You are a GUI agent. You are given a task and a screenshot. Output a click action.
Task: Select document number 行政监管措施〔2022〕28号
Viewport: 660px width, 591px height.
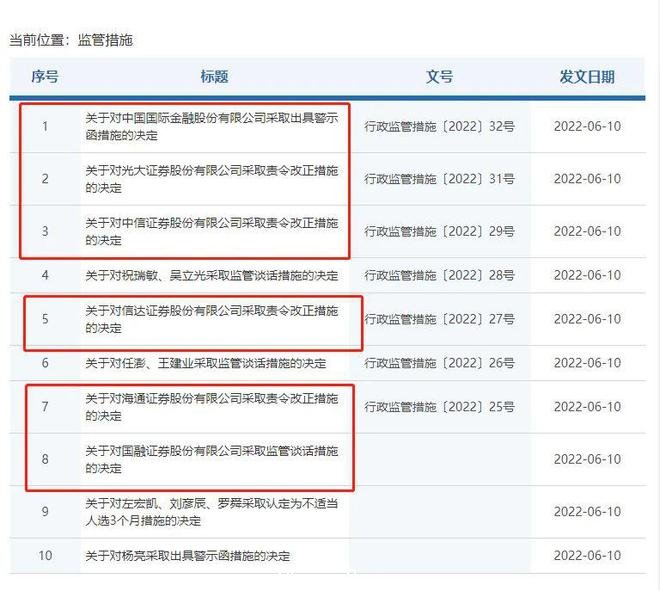(x=439, y=276)
